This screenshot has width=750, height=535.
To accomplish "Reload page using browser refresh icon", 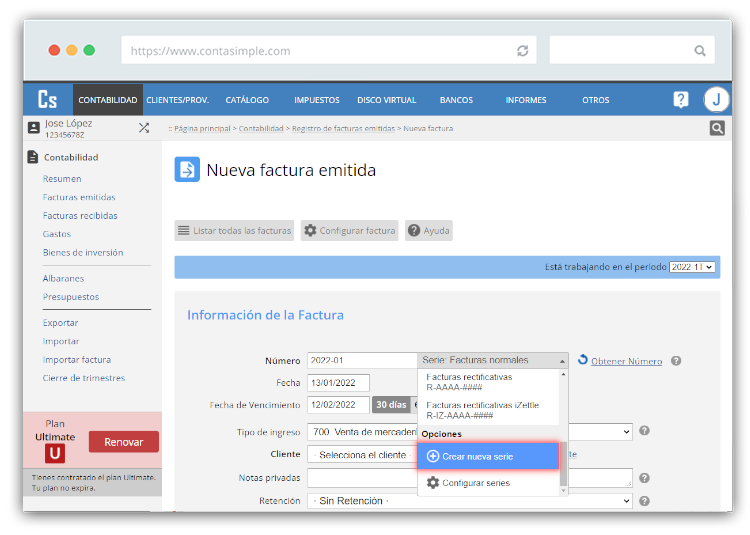I will click(x=522, y=51).
